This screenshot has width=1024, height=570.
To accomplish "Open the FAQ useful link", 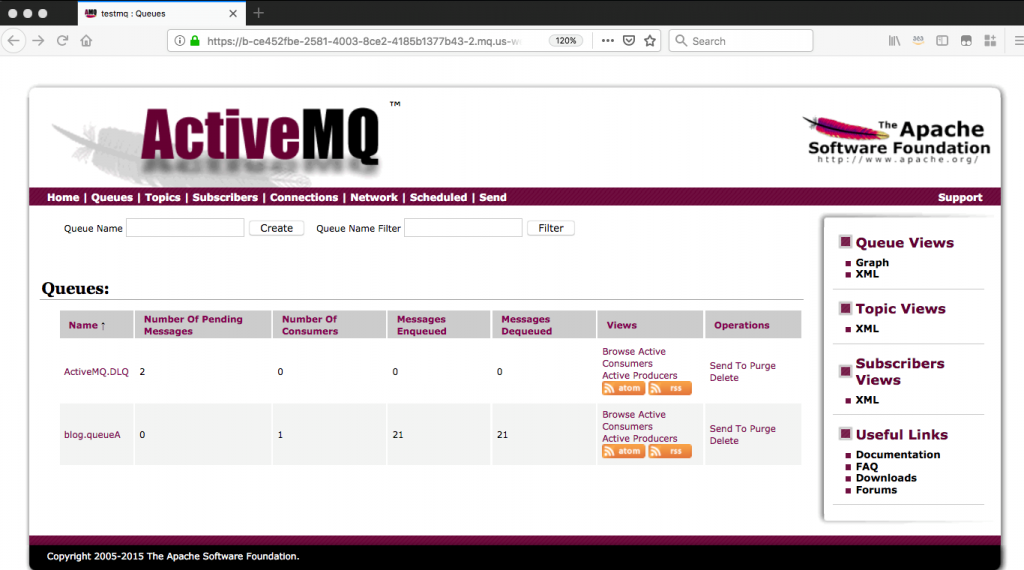I will click(x=867, y=466).
